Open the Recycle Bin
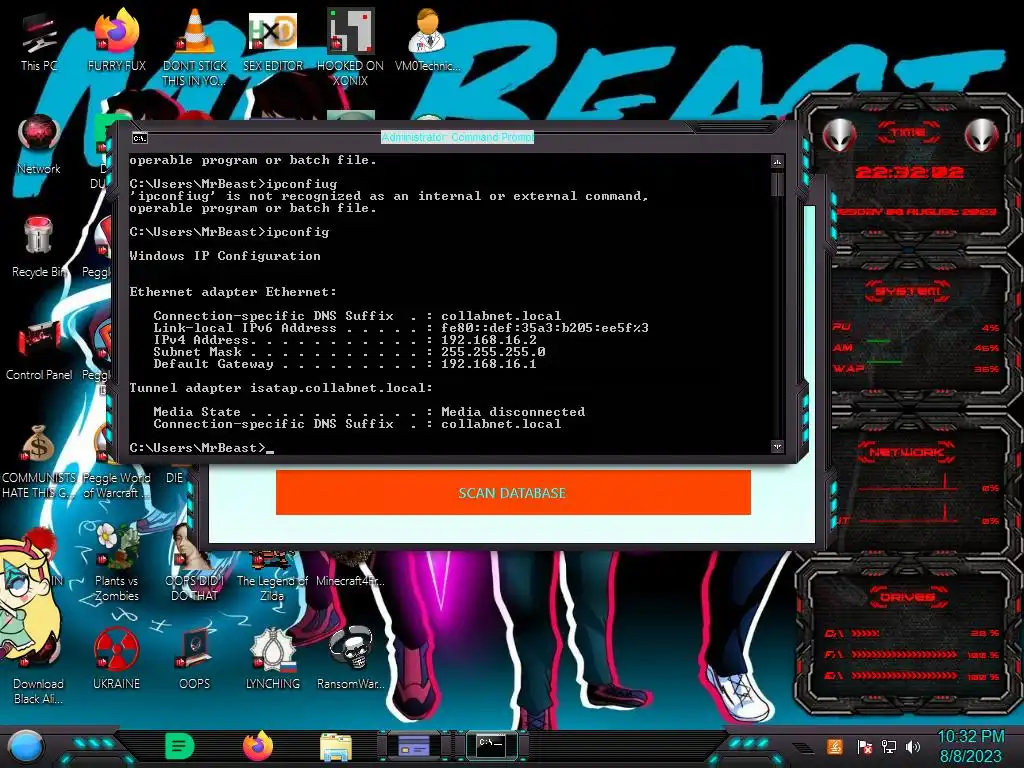Viewport: 1024px width, 768px height. [x=39, y=247]
